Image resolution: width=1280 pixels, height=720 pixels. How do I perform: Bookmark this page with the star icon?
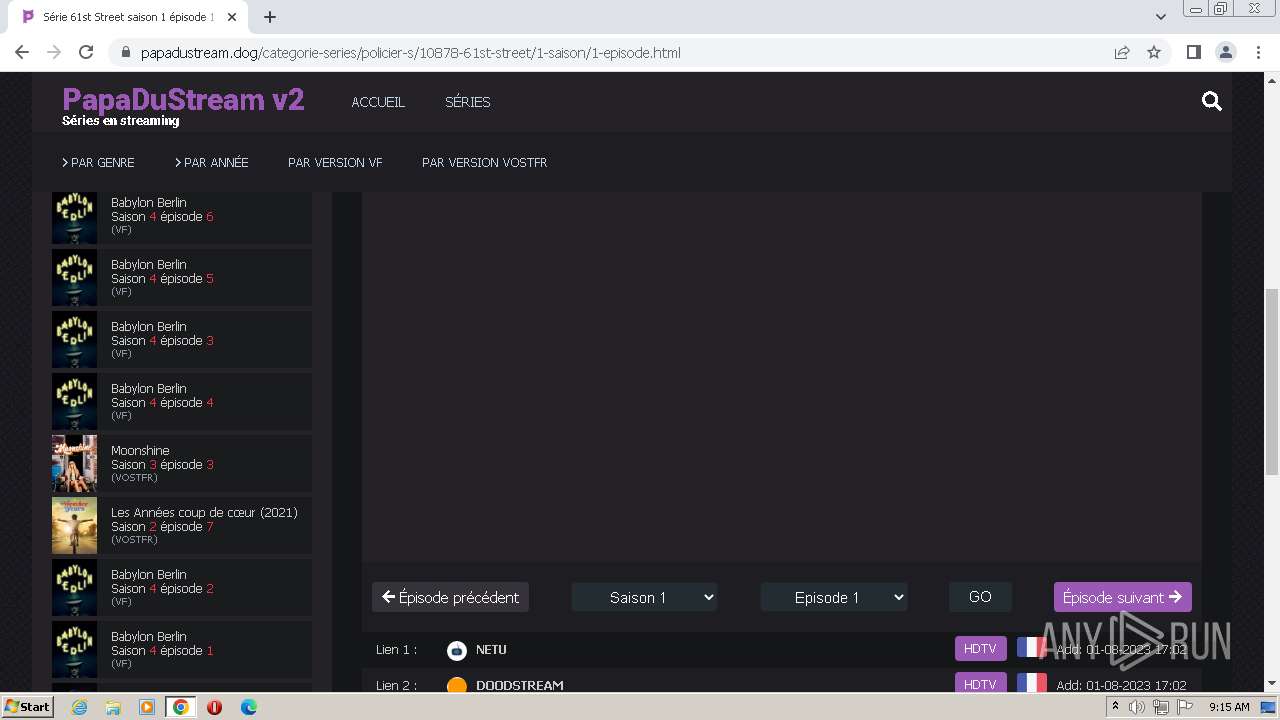point(1154,52)
